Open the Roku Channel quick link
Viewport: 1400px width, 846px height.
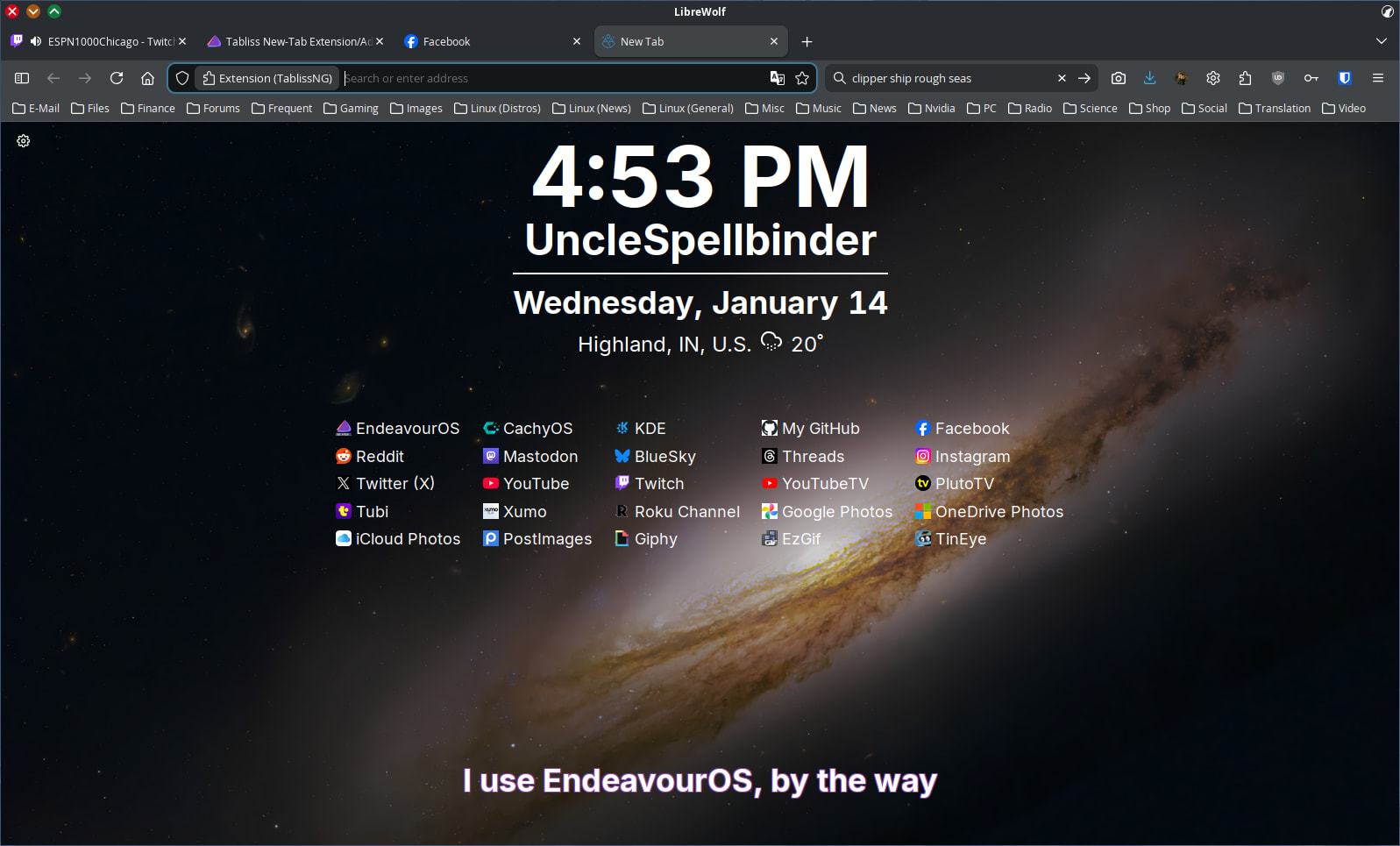click(x=677, y=512)
